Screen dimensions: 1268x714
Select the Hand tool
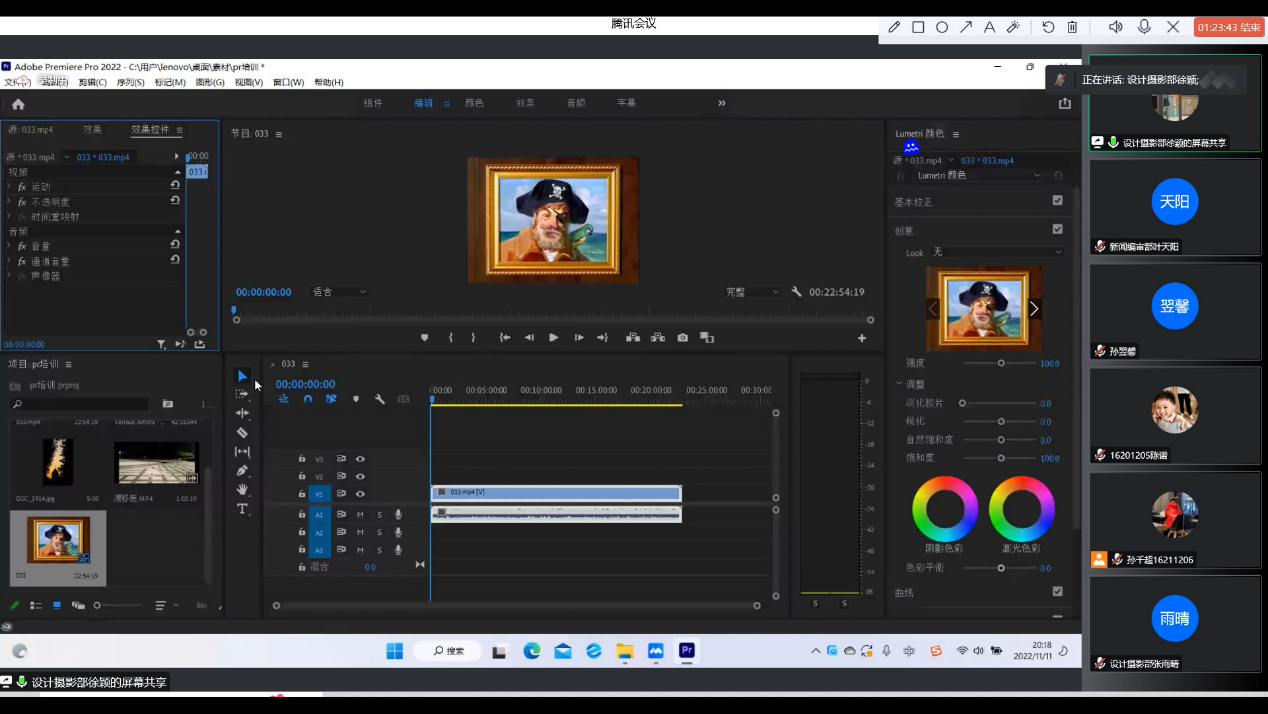point(242,490)
